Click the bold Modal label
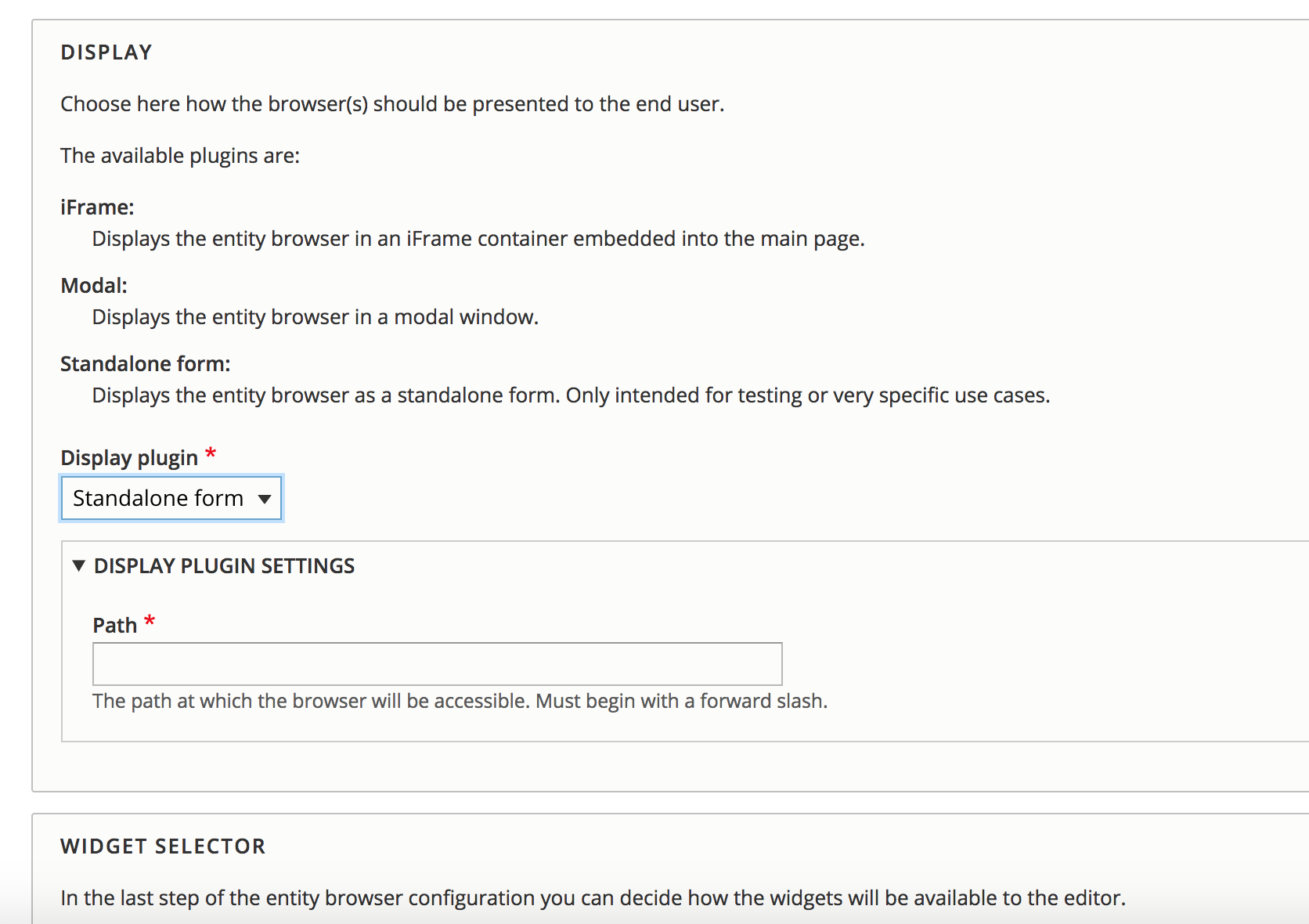1309x924 pixels. [x=93, y=285]
